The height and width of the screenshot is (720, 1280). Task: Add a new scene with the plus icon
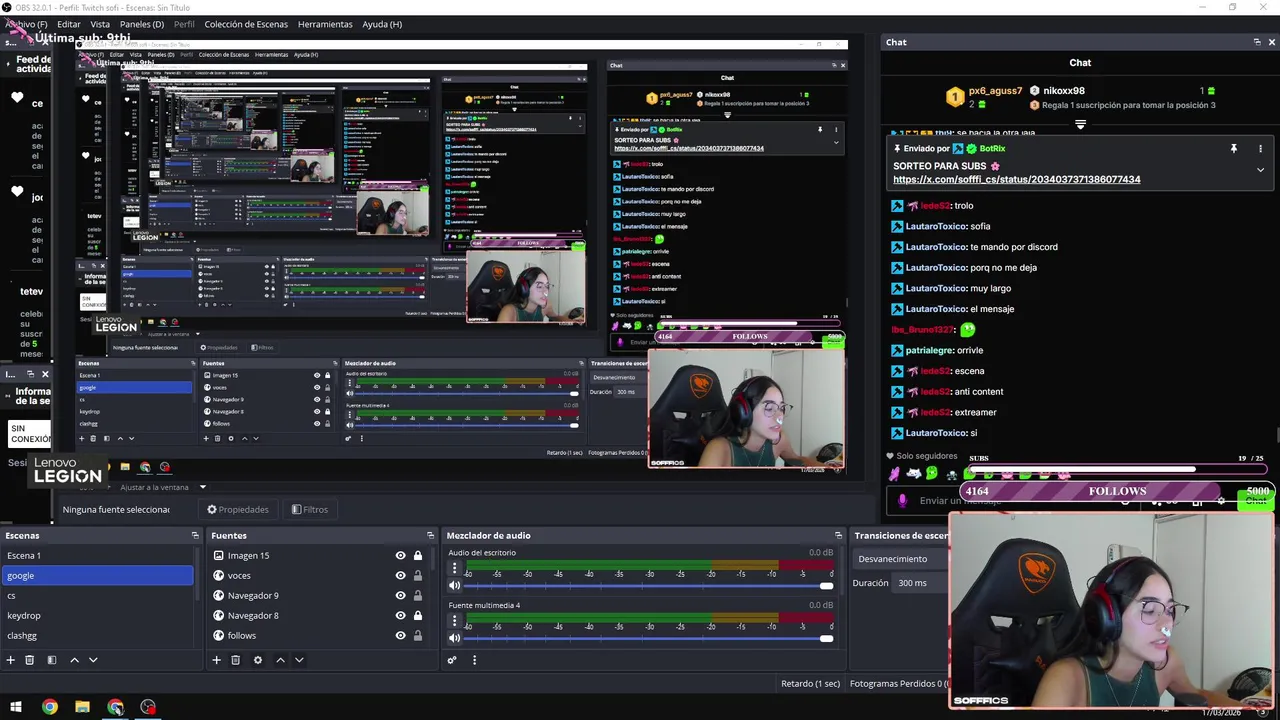pyautogui.click(x=11, y=660)
